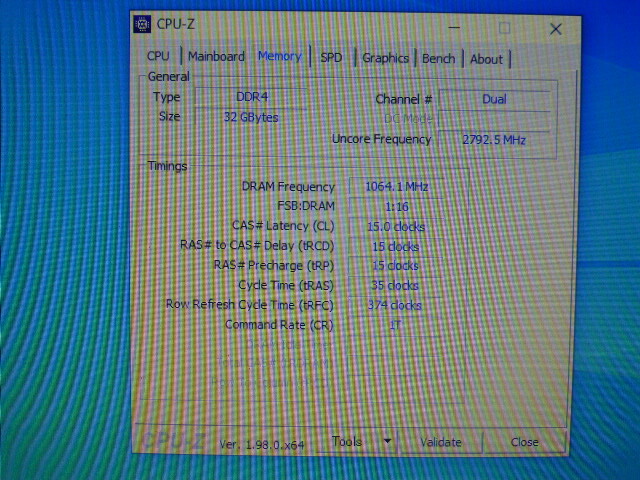
Task: Click the Row Refresh Cycle Time label
Action: tap(249, 305)
